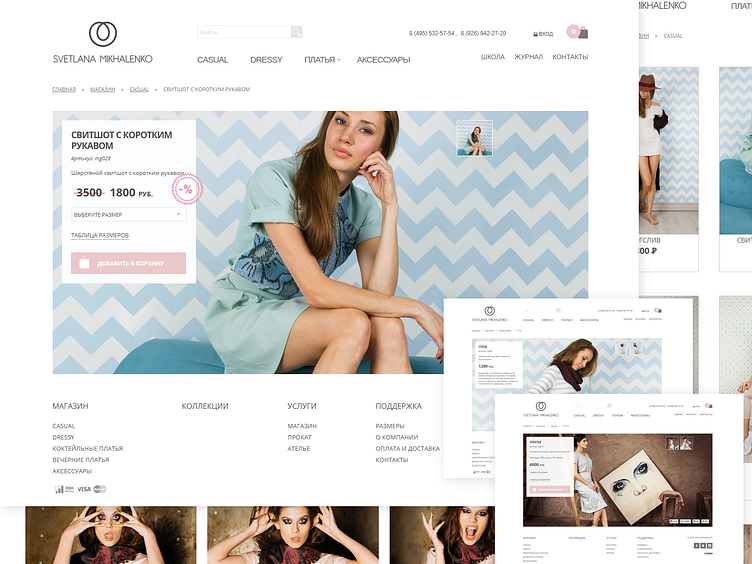Open the ВЫБЕРИТЕ РАЗМЕР size dropdown
The width and height of the screenshot is (752, 564).
tap(129, 214)
